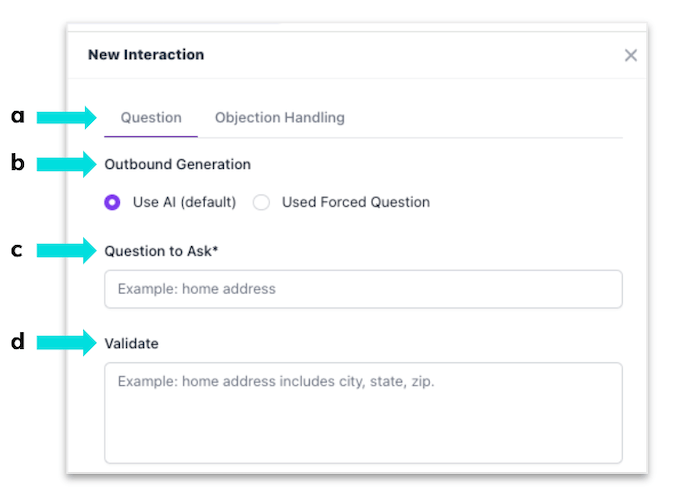Click the 'Used Forced Question' option text
Screen dimensions: 680x498
point(355,202)
